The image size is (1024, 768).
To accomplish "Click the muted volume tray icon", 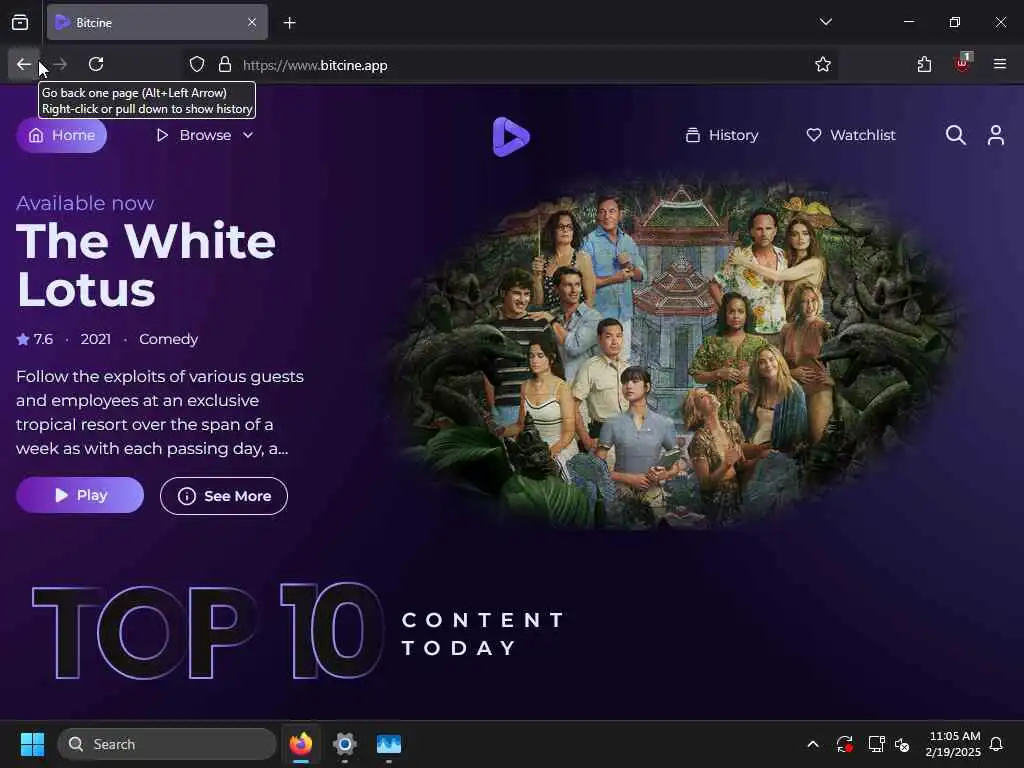I will pos(902,744).
